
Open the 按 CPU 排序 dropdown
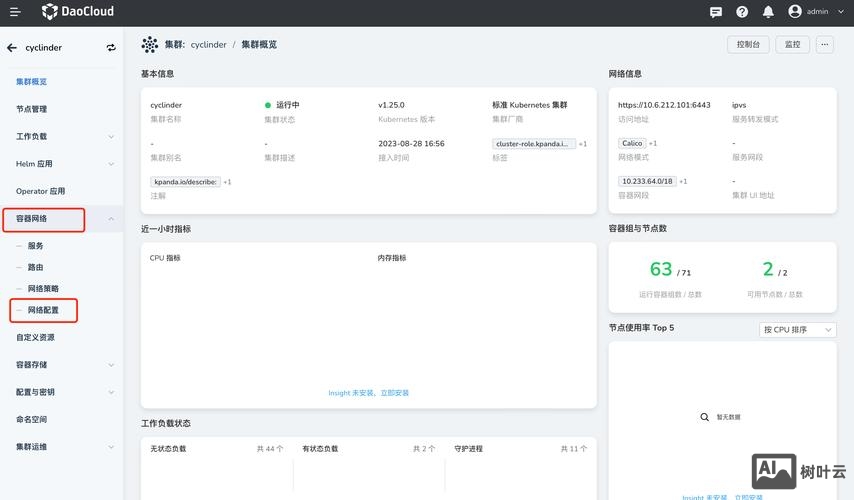[797, 330]
